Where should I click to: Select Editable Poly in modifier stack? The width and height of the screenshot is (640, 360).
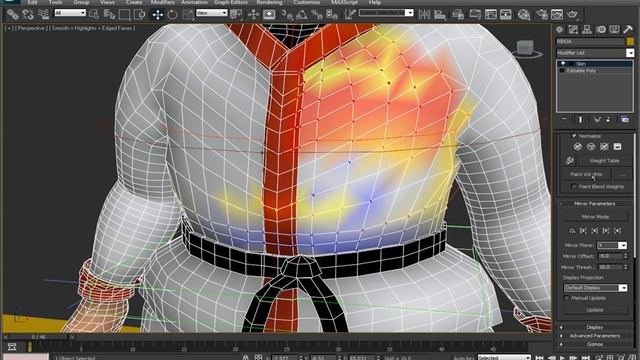[x=581, y=71]
